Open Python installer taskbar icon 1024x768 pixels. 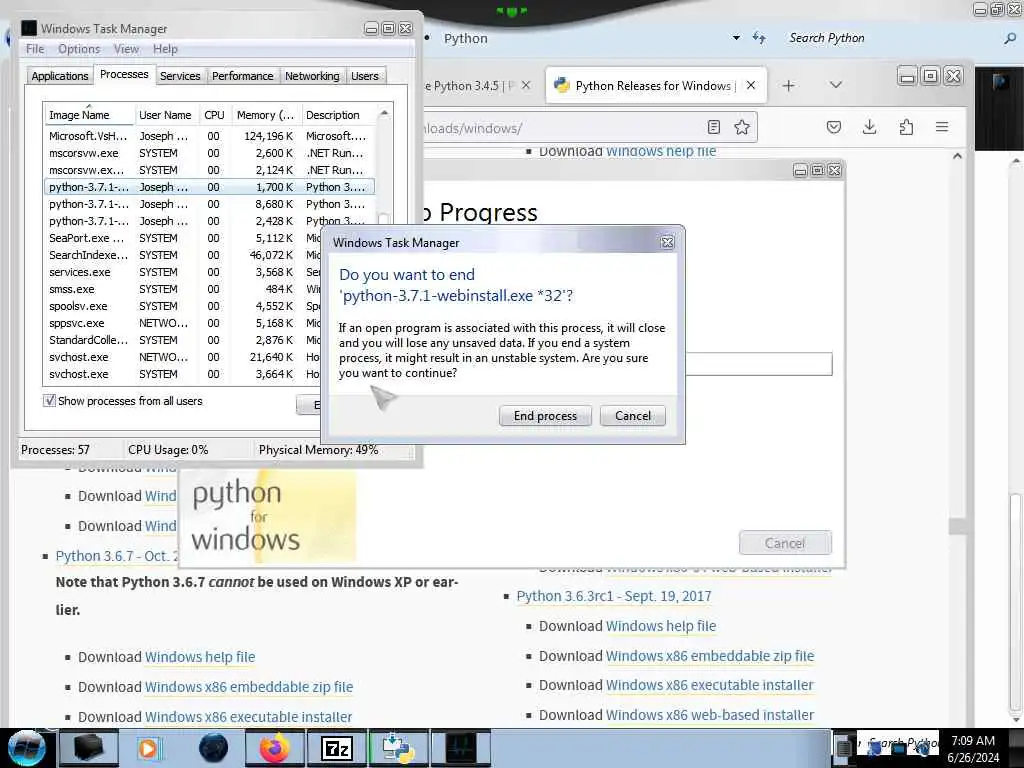click(398, 748)
